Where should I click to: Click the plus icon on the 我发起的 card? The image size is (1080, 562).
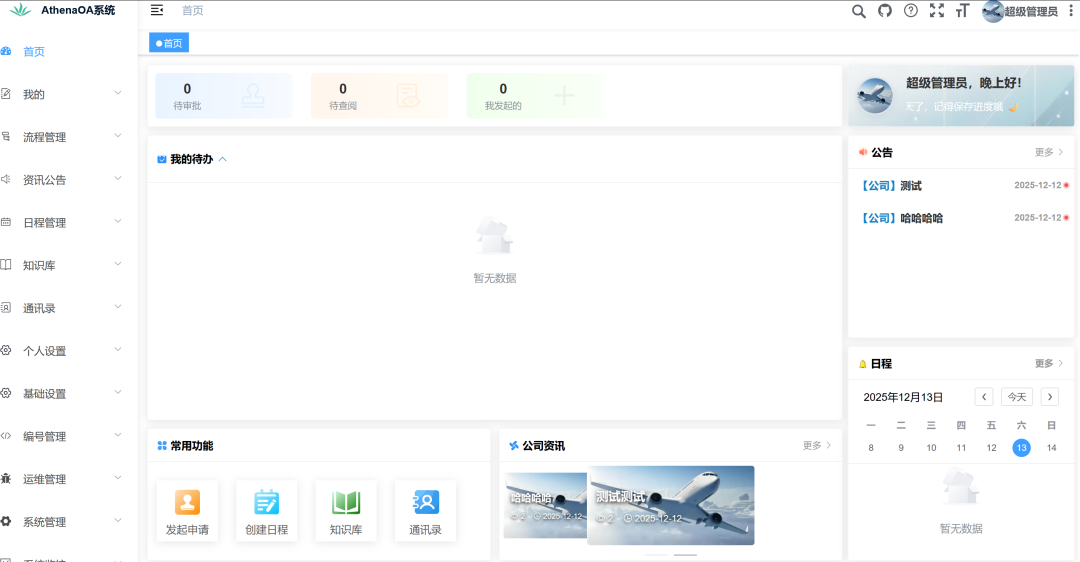(564, 96)
